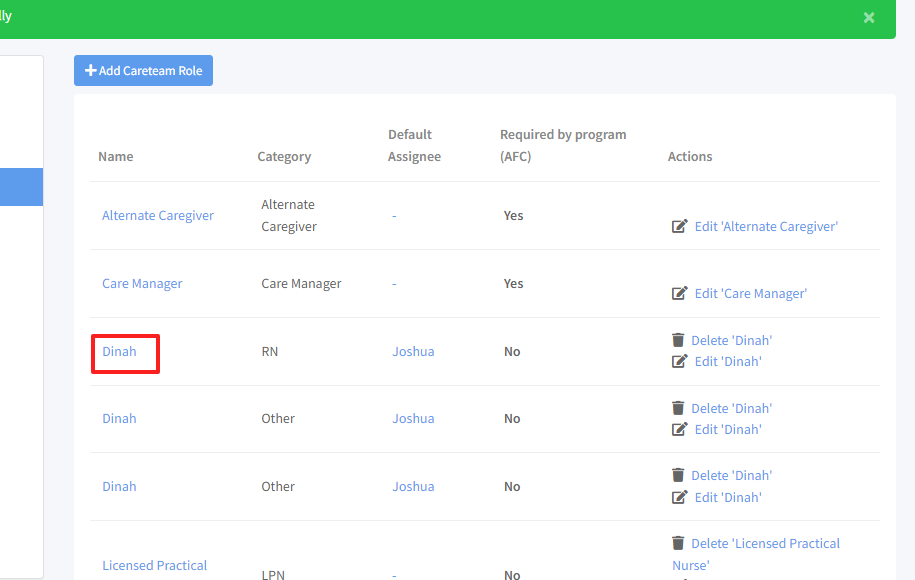Click trash icon in the first Other-category Dinah row
This screenshot has width=915, height=580.
(x=679, y=408)
